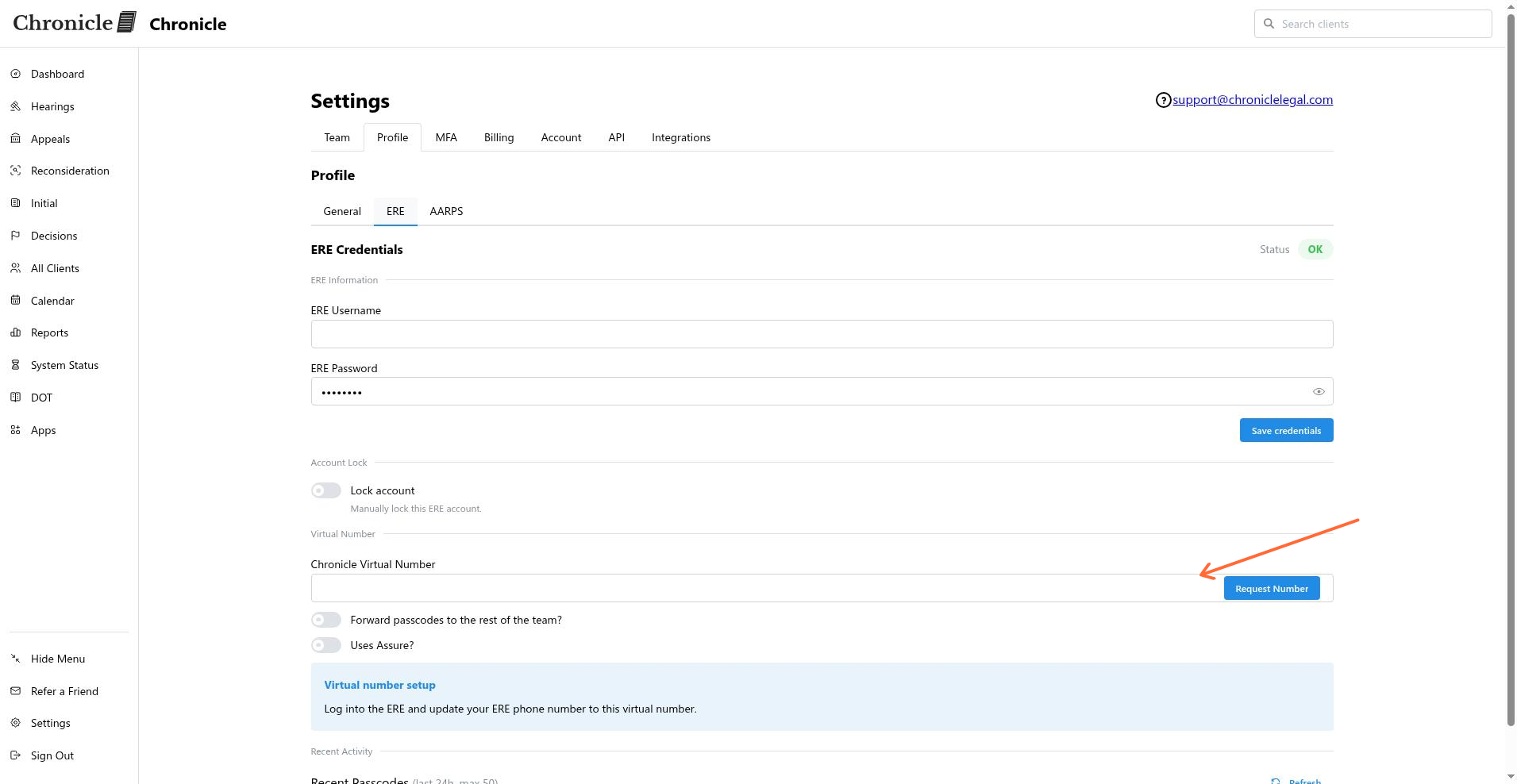
Task: Open System Status page
Action: tap(64, 365)
